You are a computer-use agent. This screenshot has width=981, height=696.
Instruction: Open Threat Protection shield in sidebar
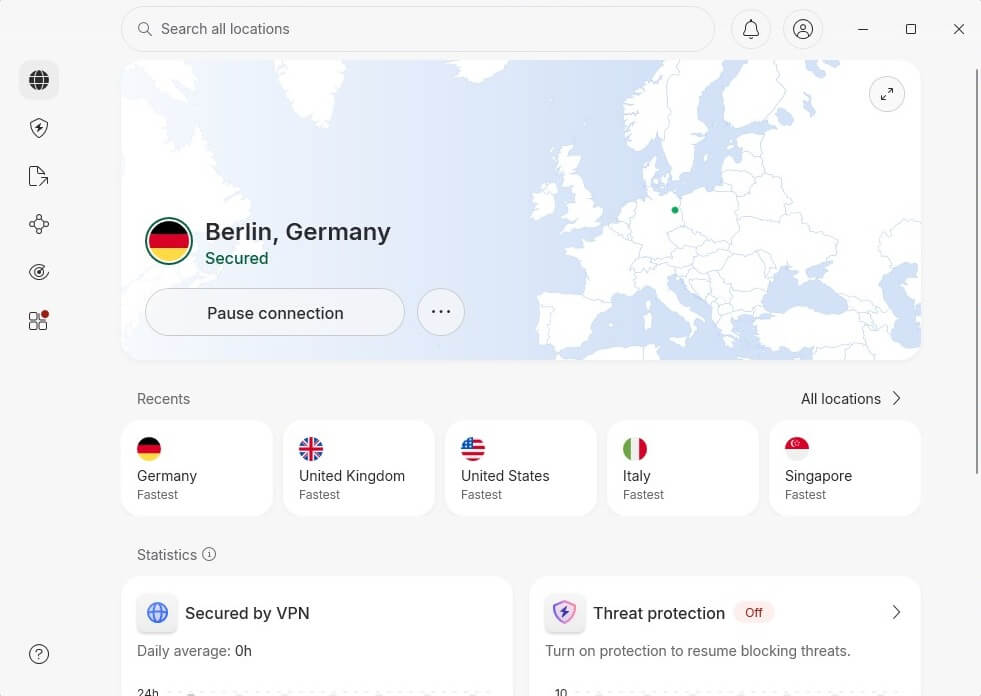(39, 128)
